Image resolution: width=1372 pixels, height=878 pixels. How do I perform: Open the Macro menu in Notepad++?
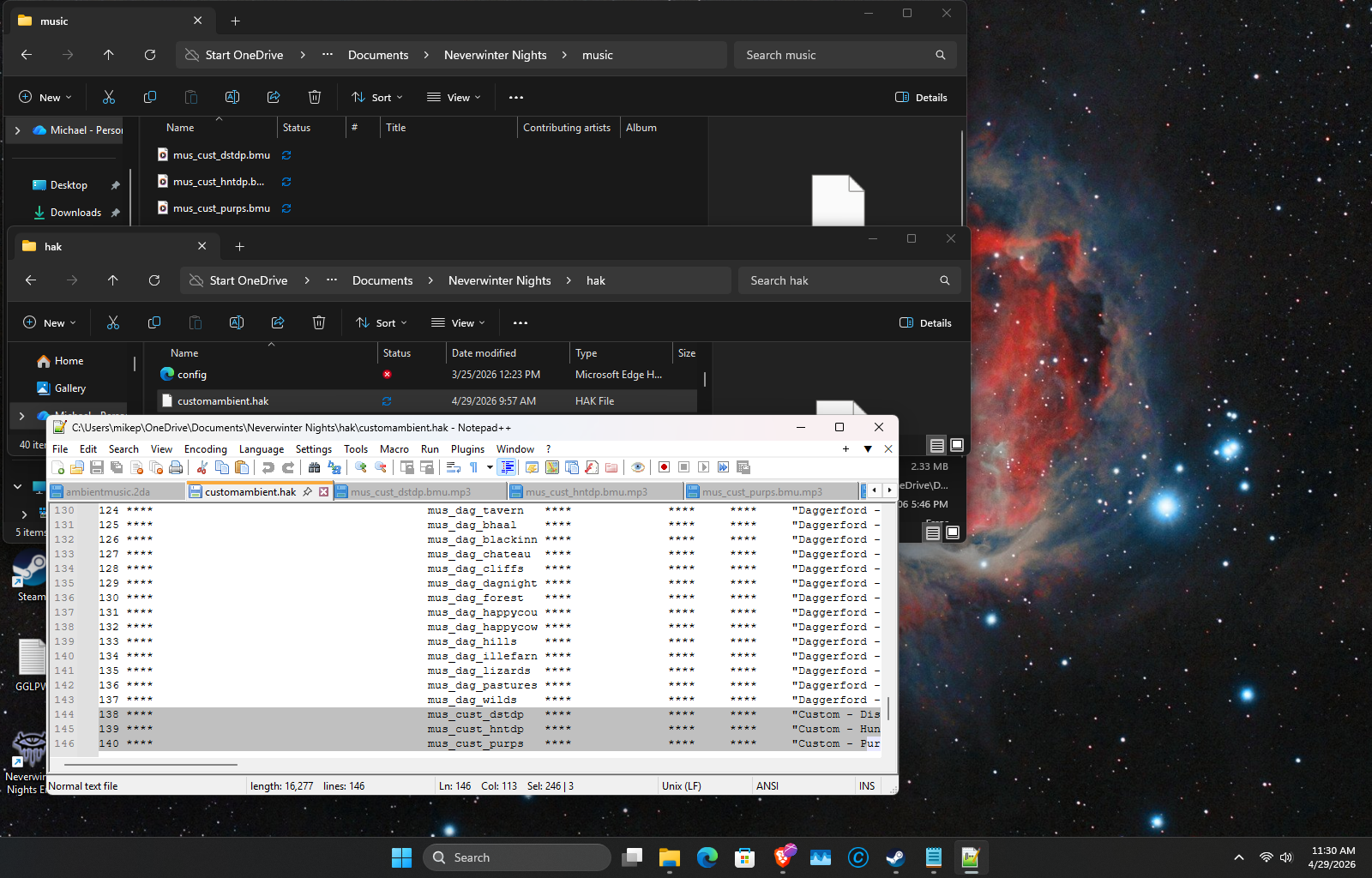pos(394,448)
